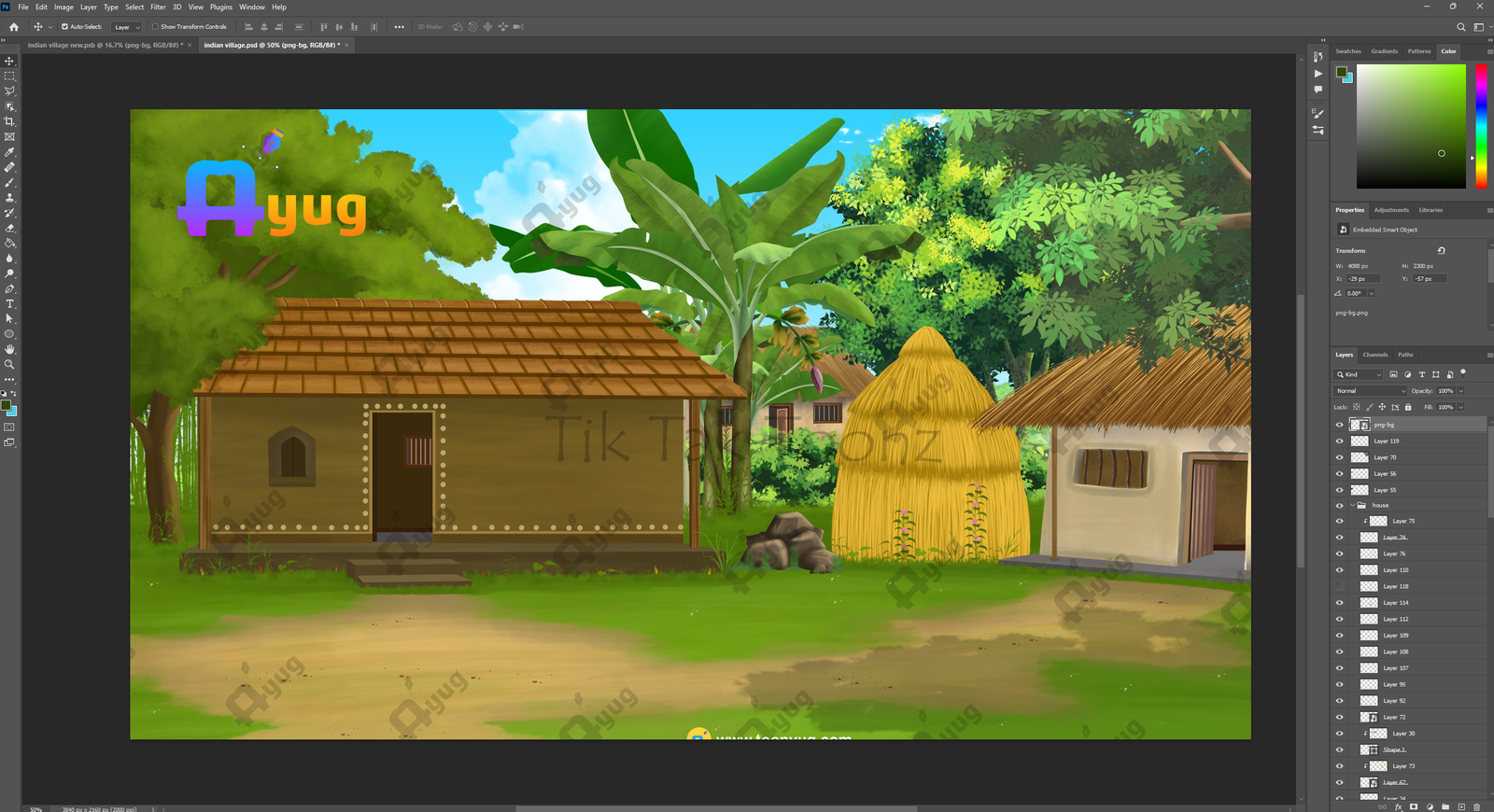
Task: Click the Home icon in options bar
Action: [x=14, y=27]
